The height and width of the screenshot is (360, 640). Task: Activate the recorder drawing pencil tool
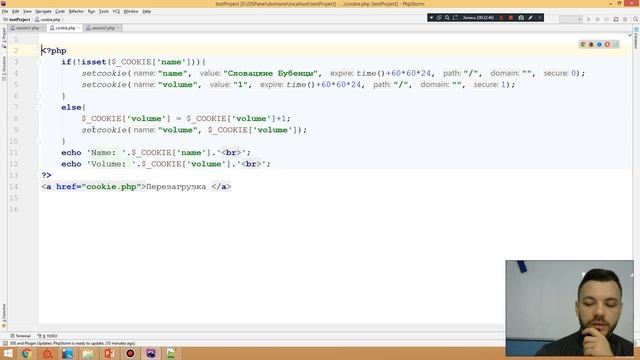[x=530, y=18]
